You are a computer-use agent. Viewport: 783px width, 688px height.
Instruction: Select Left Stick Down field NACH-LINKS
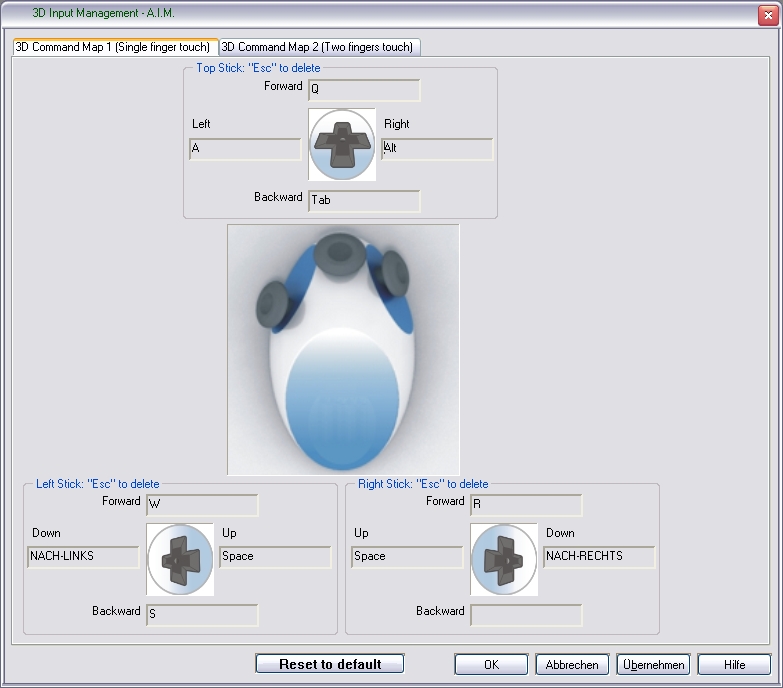tap(83, 557)
